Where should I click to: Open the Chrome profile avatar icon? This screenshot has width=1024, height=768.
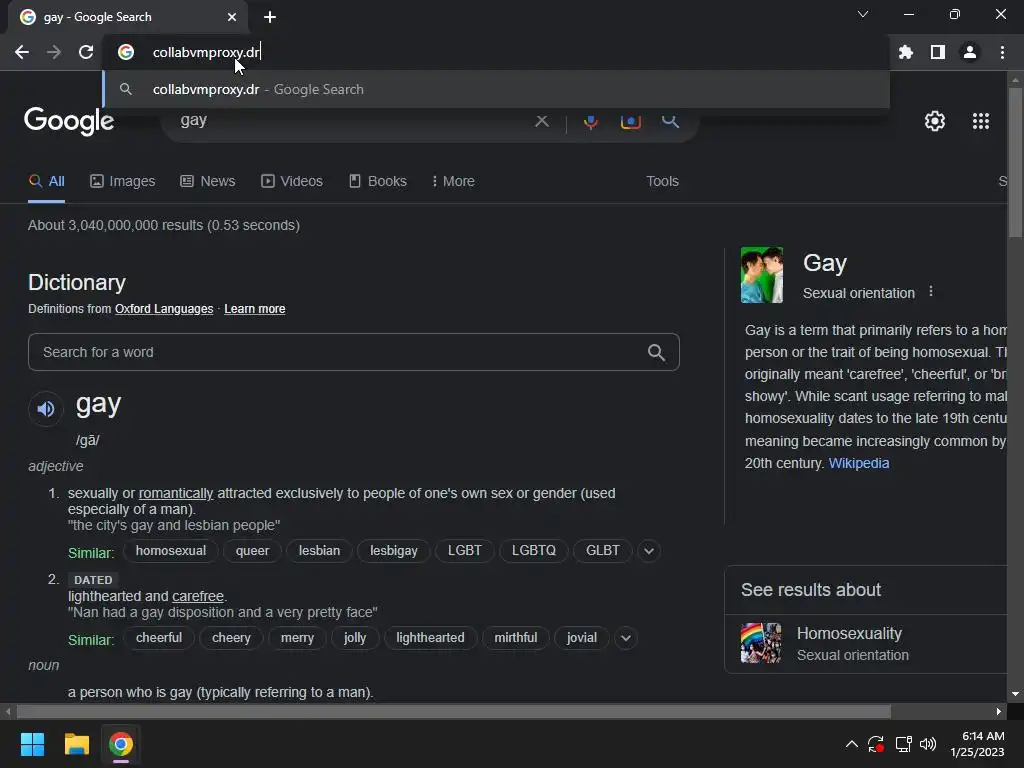970,52
